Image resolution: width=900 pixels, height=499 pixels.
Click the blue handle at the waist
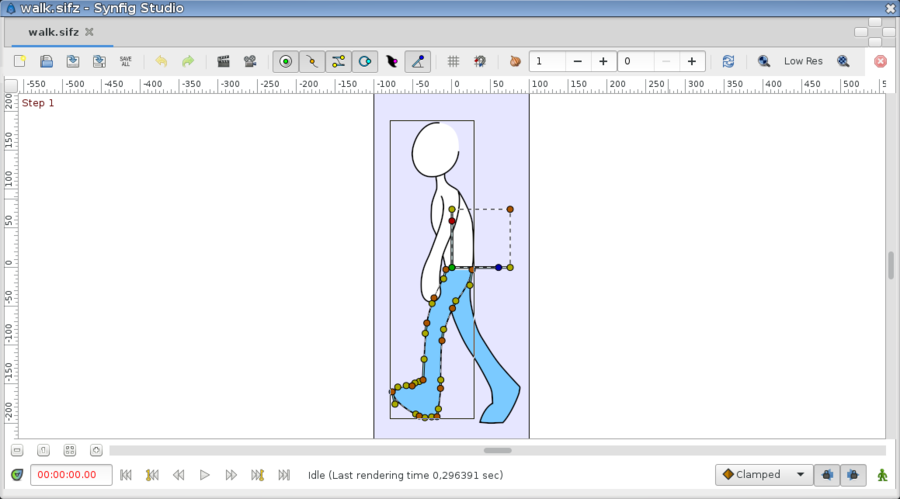click(x=498, y=268)
